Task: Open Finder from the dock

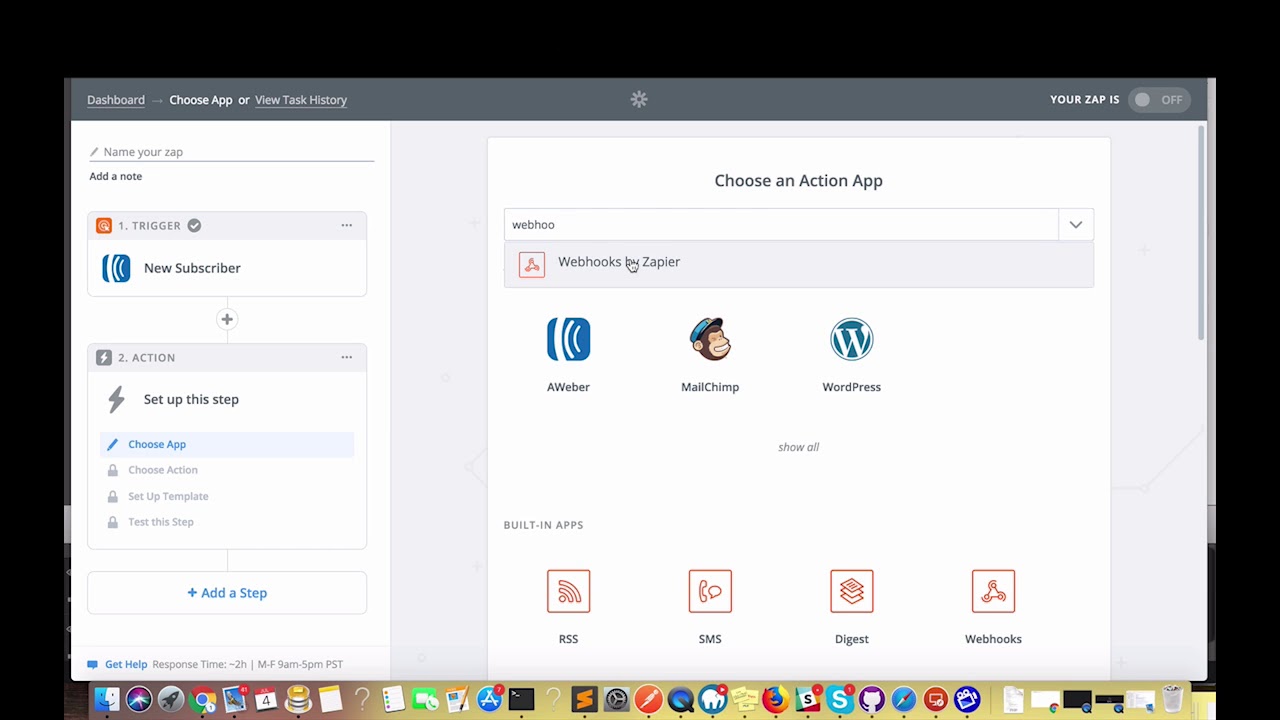Action: point(107,700)
